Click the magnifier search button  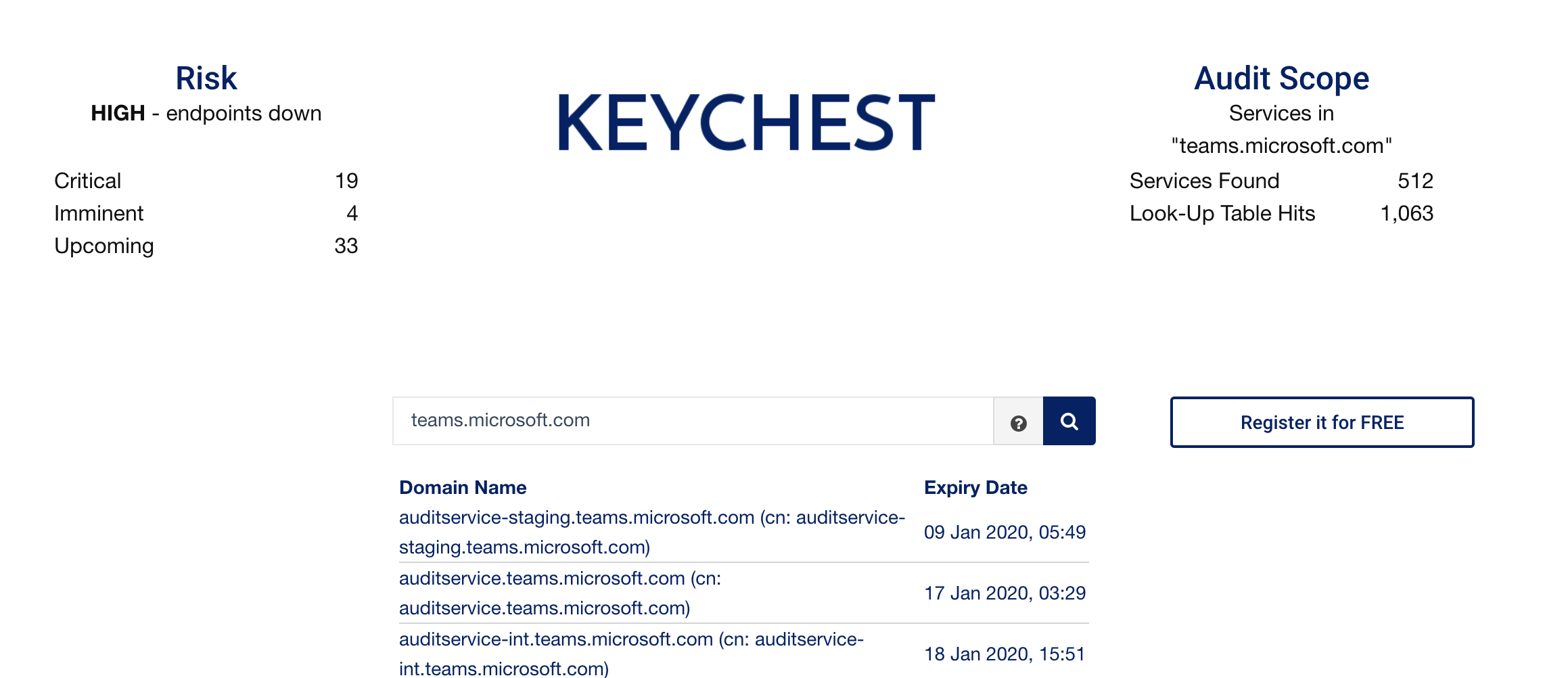(x=1069, y=421)
